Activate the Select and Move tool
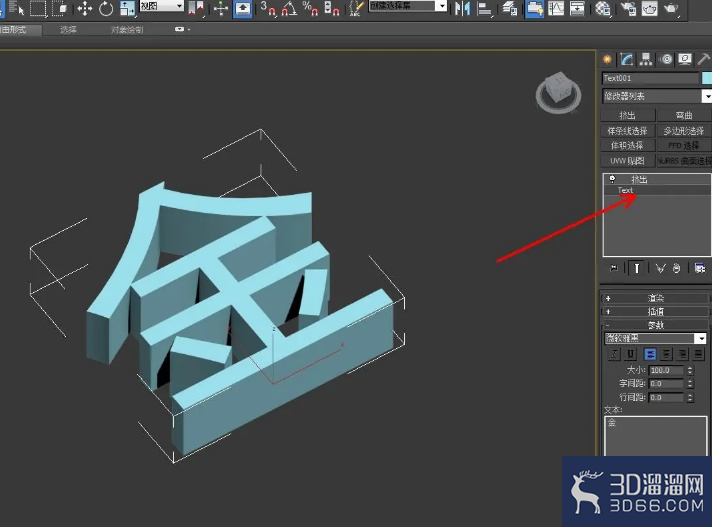This screenshot has height=527, width=712. 84,9
